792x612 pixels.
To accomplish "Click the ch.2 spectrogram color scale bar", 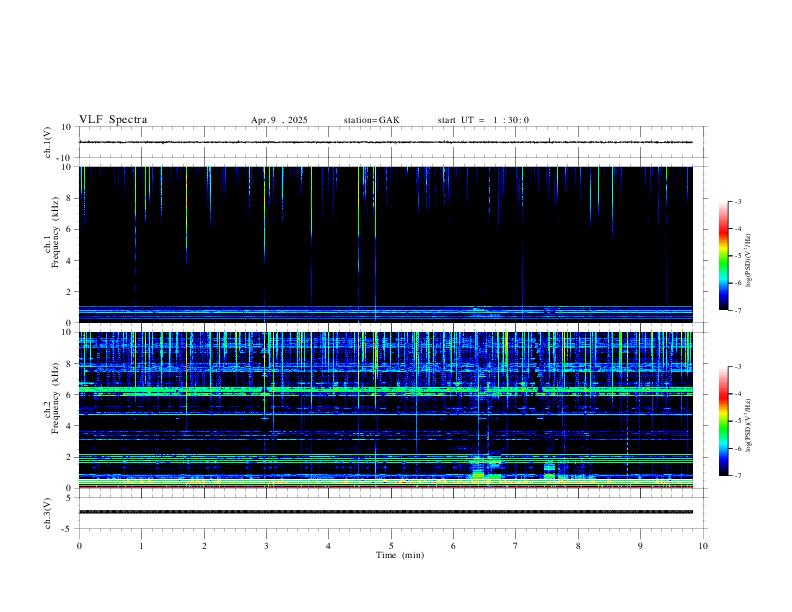I will [x=723, y=421].
